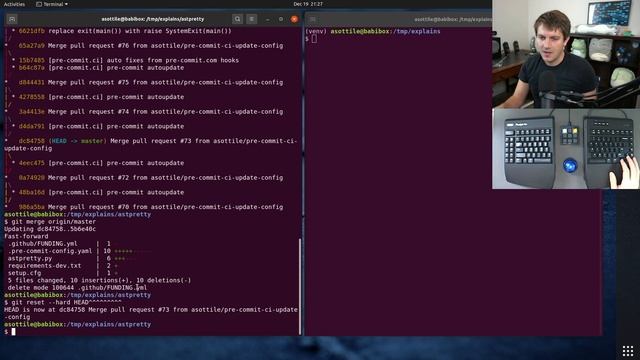Open the Terminal app menu in top bar
The height and width of the screenshot is (360, 640).
click(52, 4)
